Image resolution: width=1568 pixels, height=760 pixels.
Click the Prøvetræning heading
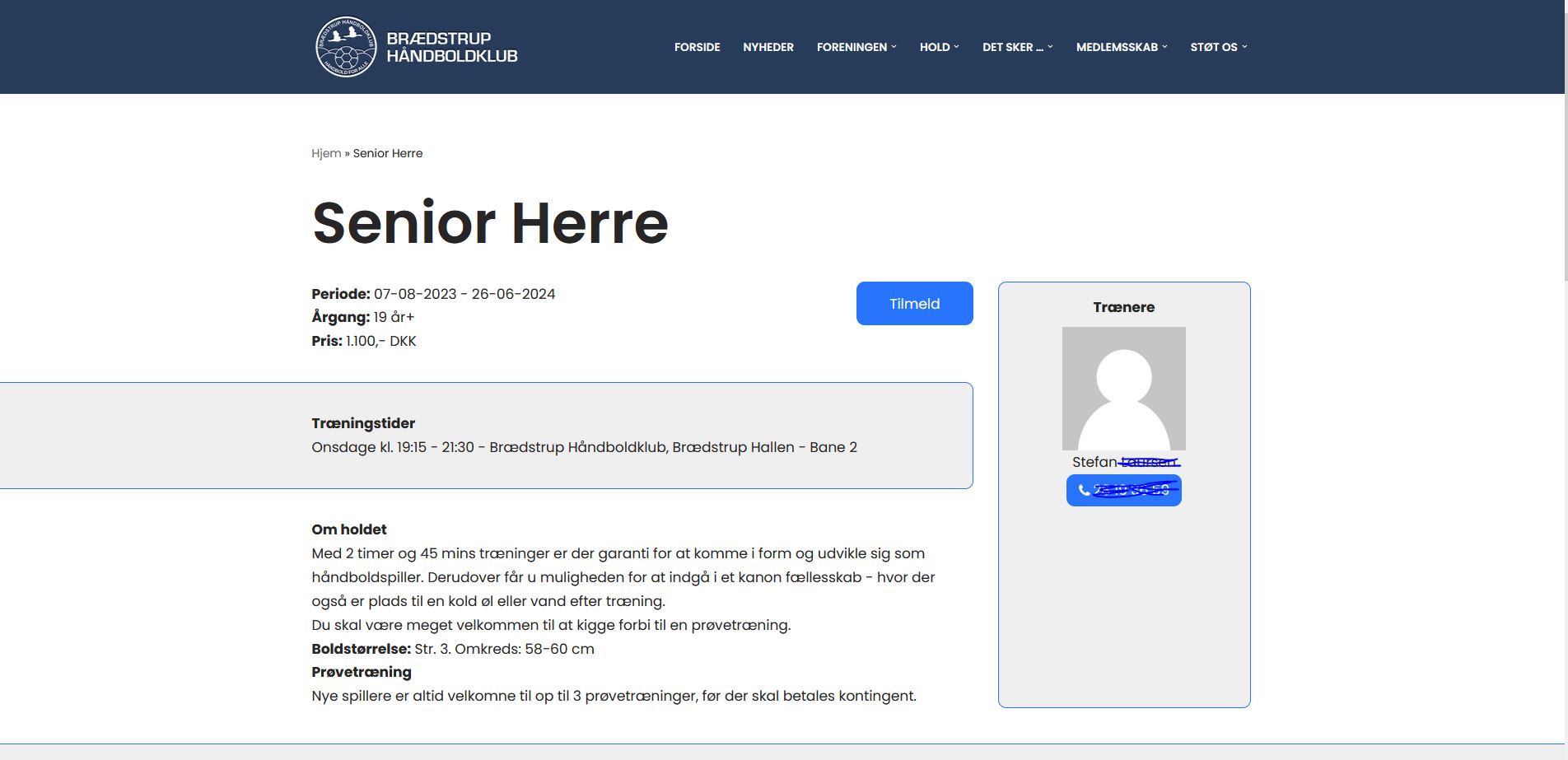pyautogui.click(x=362, y=672)
